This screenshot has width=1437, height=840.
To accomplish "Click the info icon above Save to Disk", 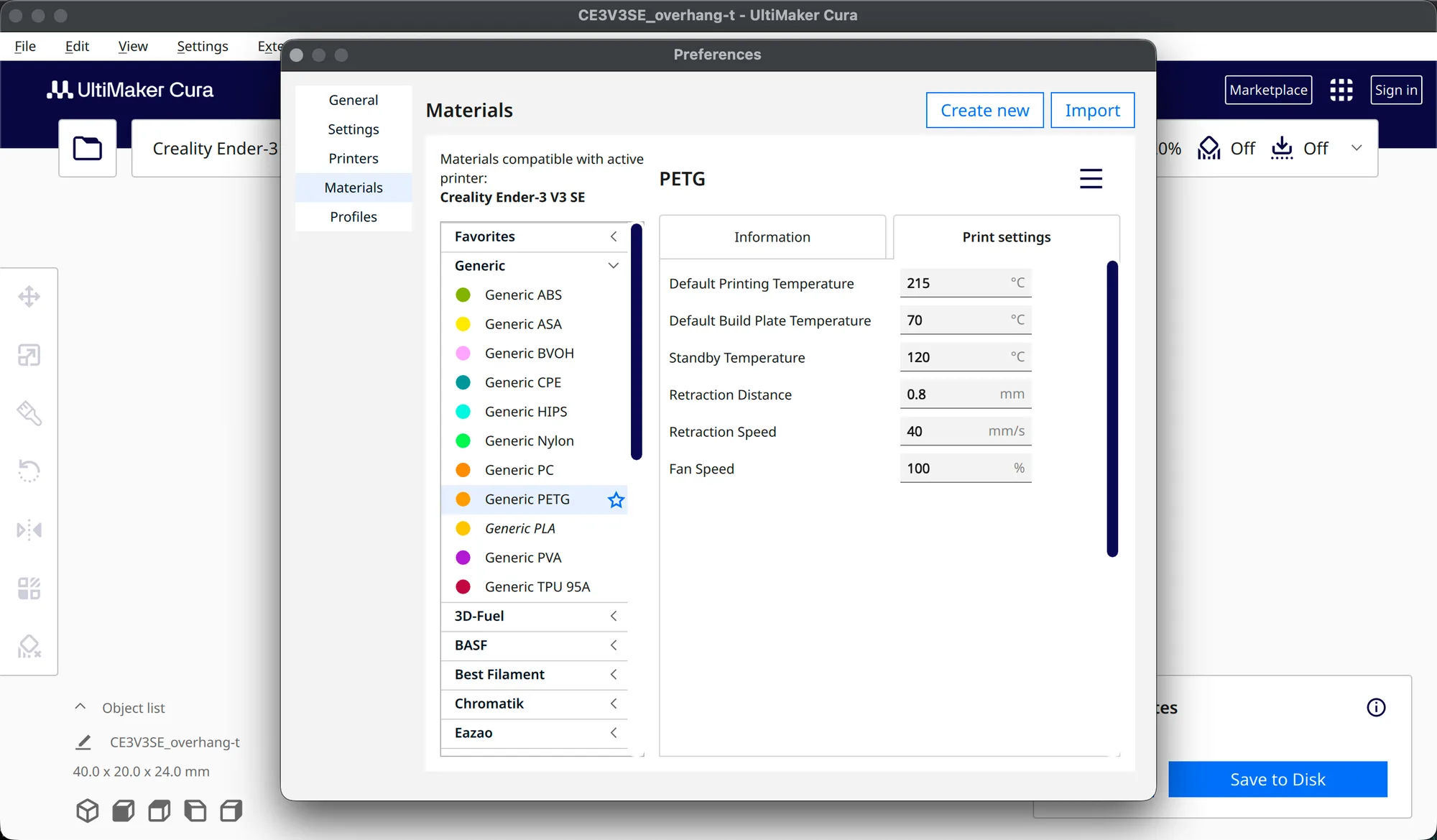I will point(1376,708).
